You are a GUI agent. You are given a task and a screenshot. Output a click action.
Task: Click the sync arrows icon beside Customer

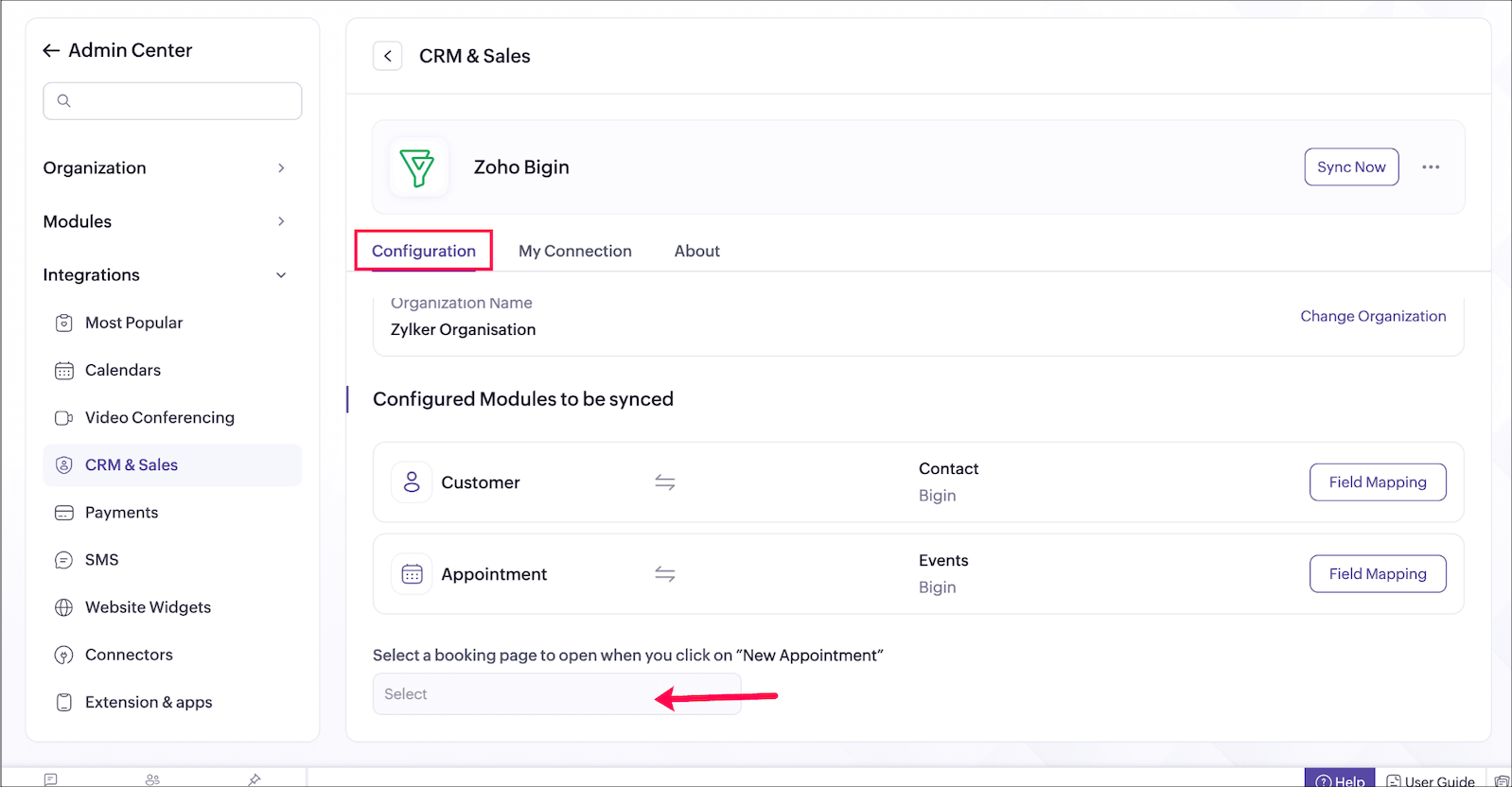tap(665, 482)
